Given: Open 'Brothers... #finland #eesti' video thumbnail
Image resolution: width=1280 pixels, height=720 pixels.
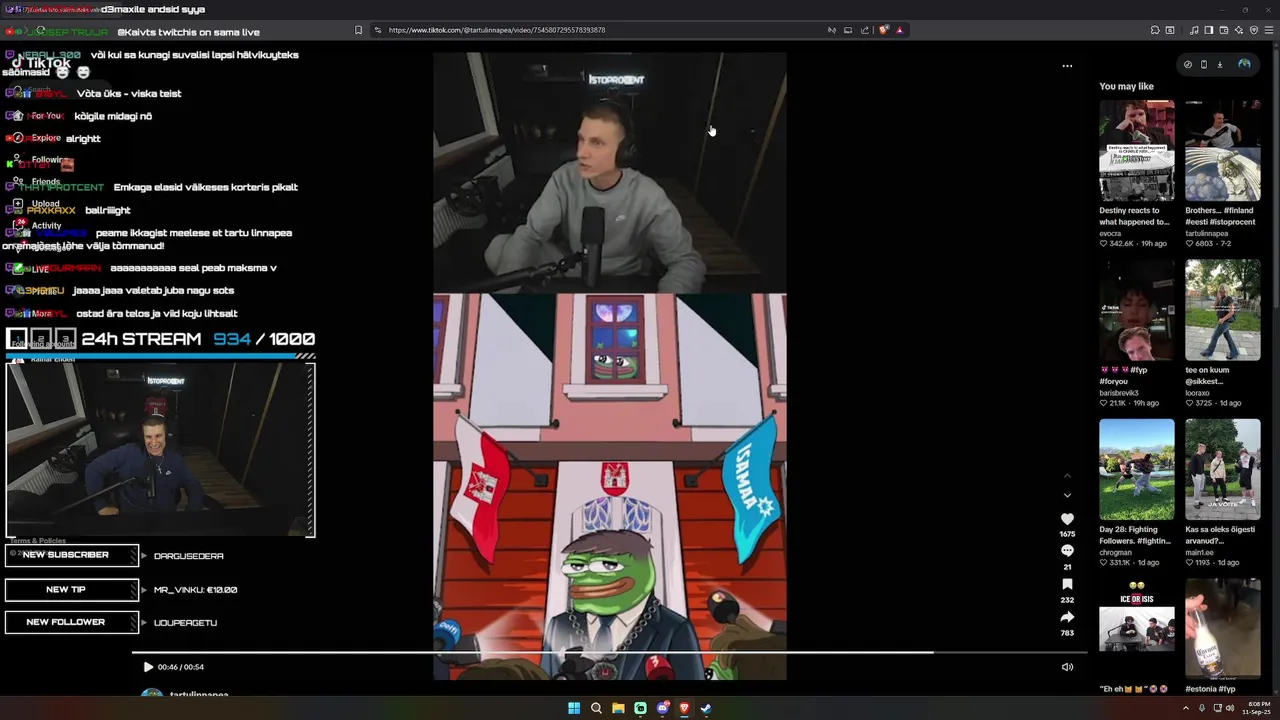Looking at the screenshot, I should 1223,150.
